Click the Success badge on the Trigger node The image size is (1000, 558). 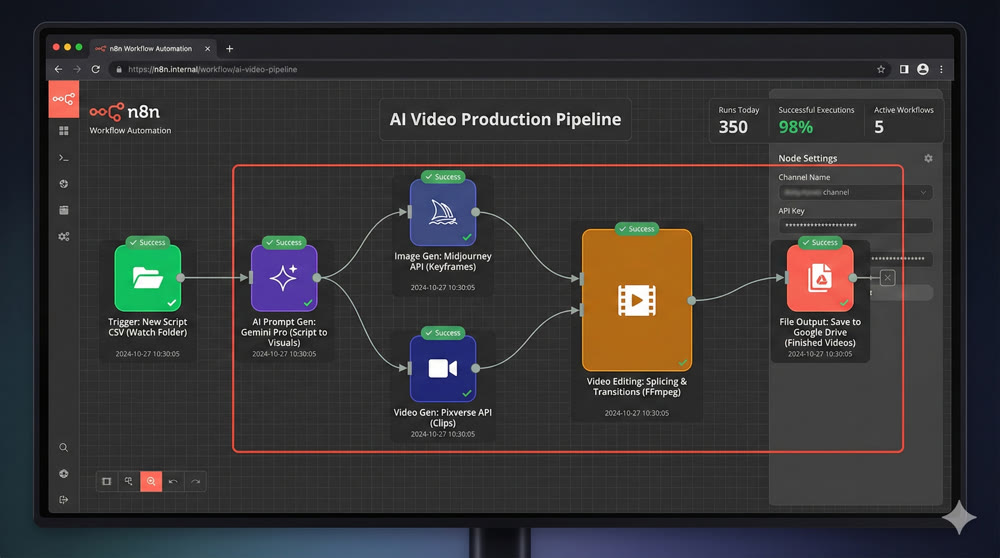[x=147, y=242]
